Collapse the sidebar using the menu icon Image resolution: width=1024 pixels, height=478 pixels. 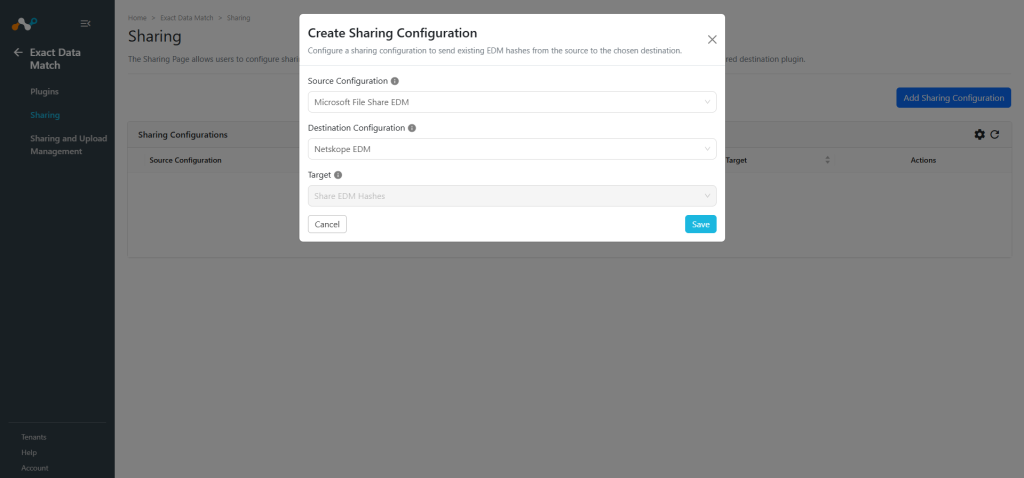pyautogui.click(x=86, y=24)
